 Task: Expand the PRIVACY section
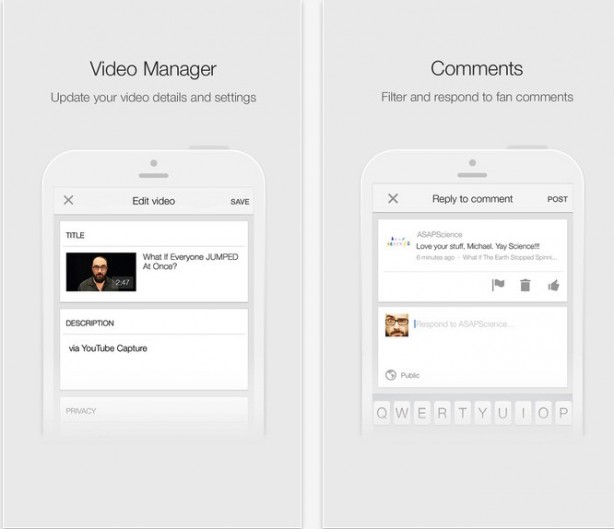81,411
